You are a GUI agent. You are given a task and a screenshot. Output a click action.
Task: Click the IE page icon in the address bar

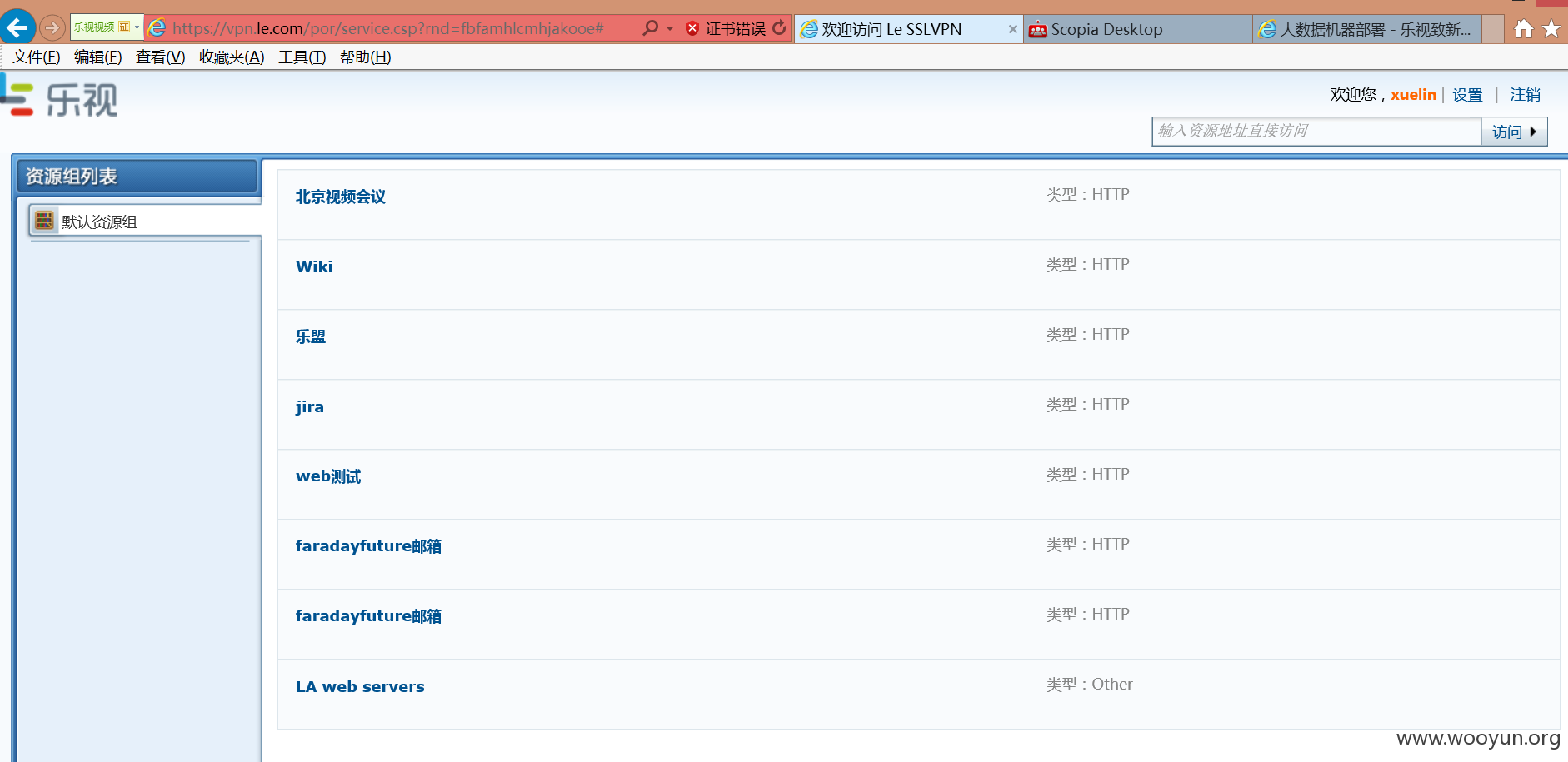click(157, 28)
